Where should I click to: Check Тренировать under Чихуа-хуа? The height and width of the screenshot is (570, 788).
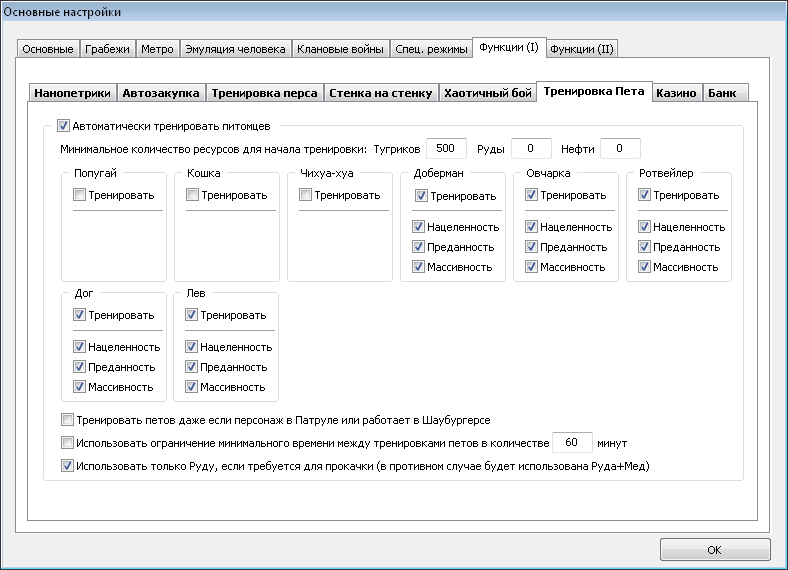tap(306, 195)
